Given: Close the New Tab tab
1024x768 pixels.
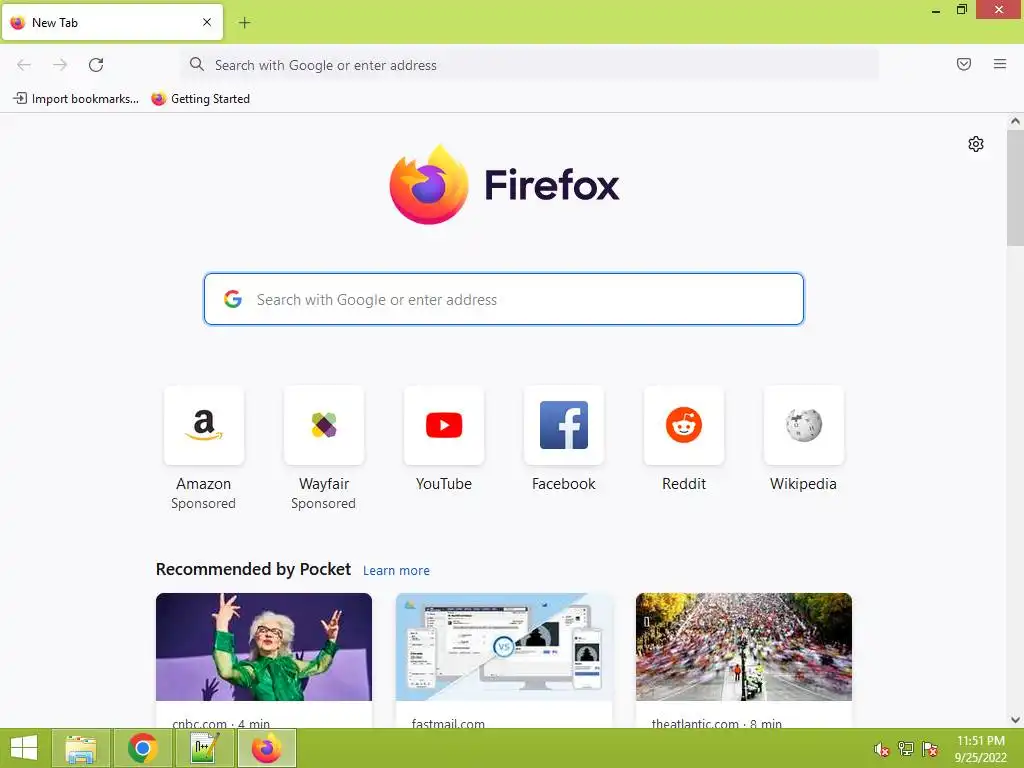Looking at the screenshot, I should click(x=207, y=22).
